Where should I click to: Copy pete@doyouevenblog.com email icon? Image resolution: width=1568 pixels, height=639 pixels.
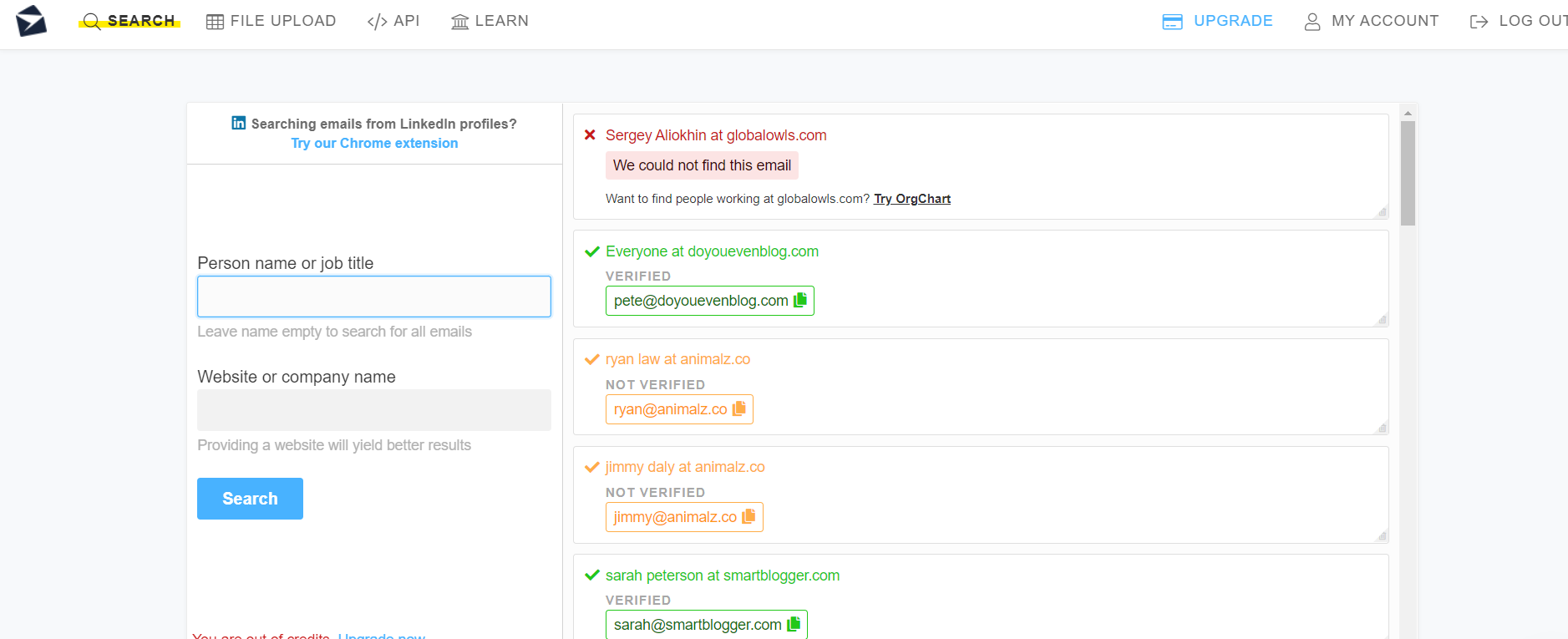point(800,300)
